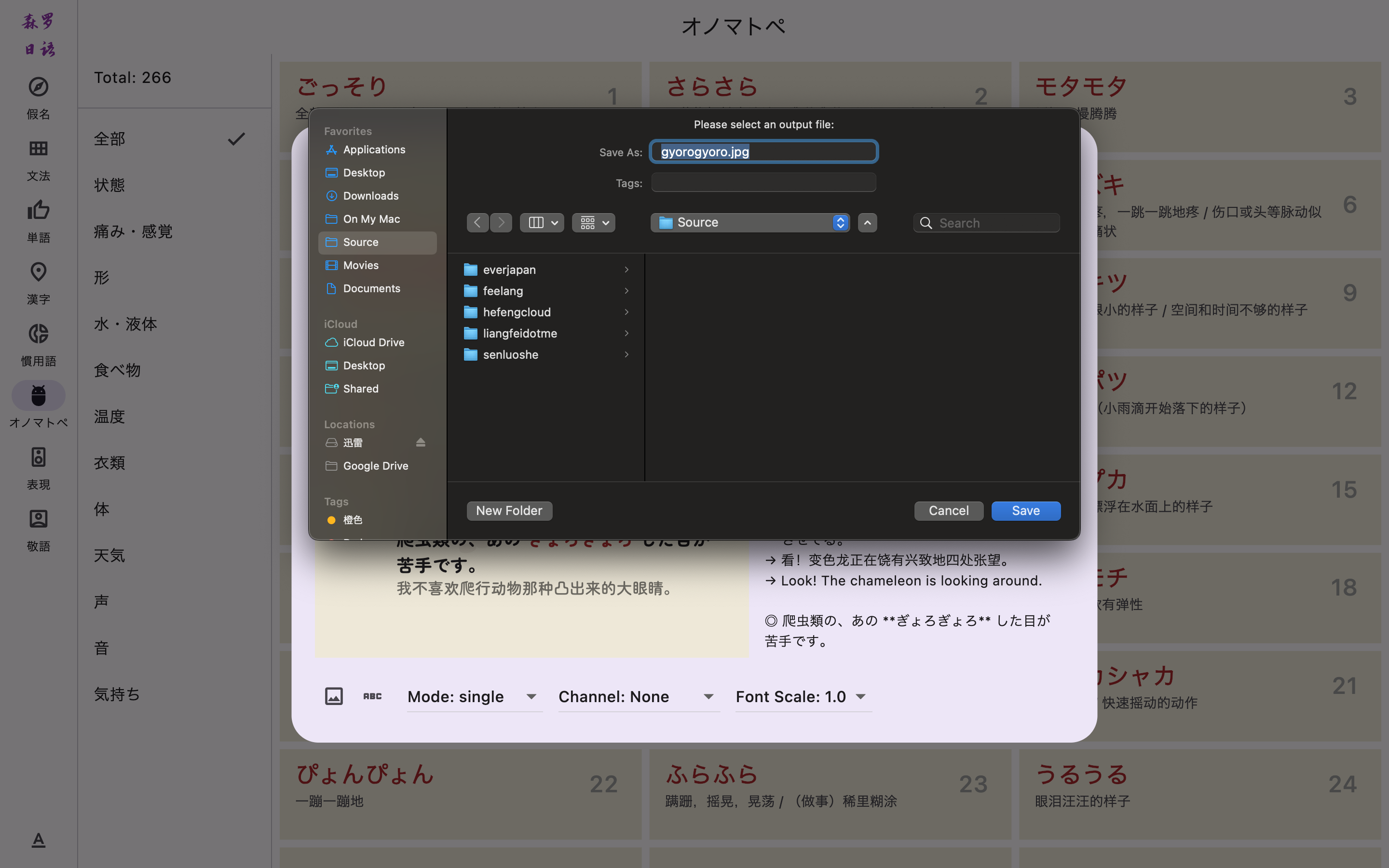This screenshot has width=1389, height=868.
Task: Click the オノマトペ sidebar icon
Action: coord(38,394)
